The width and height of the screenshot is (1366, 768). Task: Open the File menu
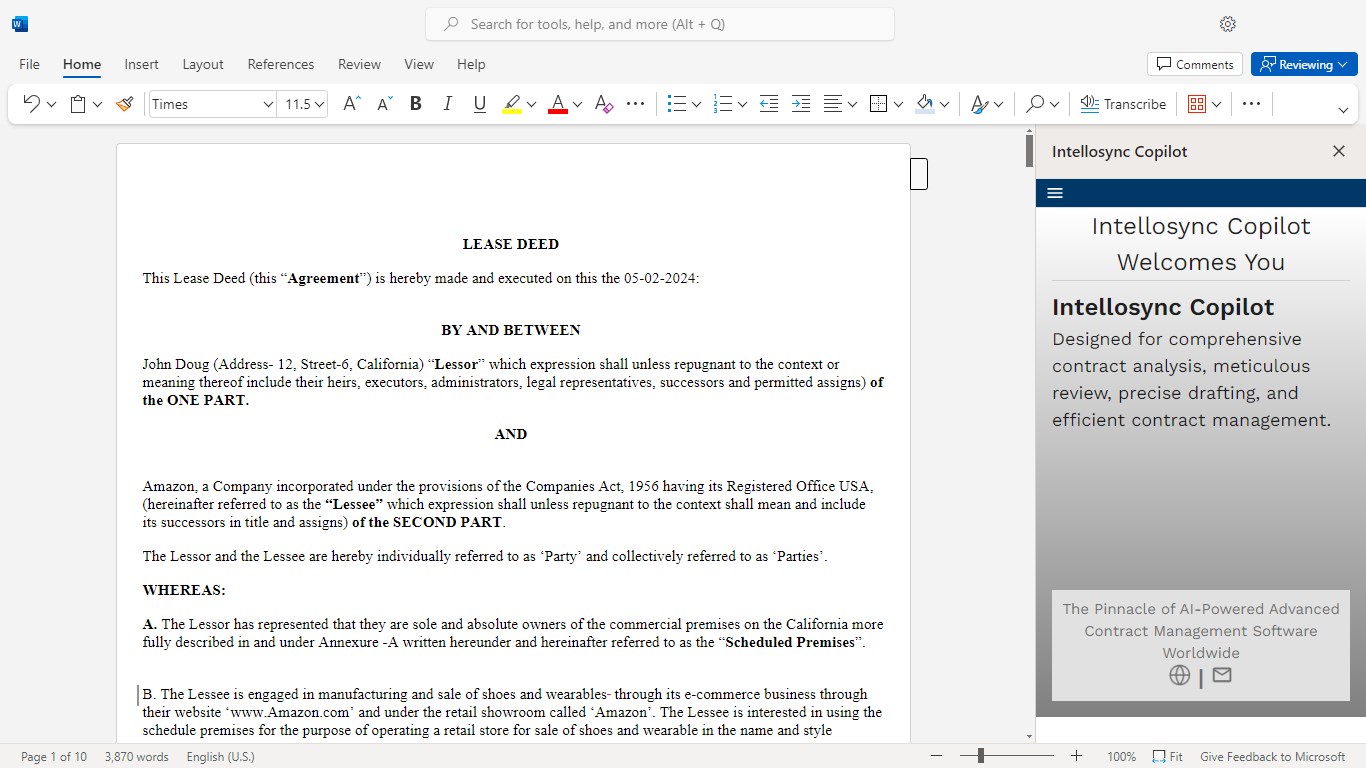pos(30,64)
